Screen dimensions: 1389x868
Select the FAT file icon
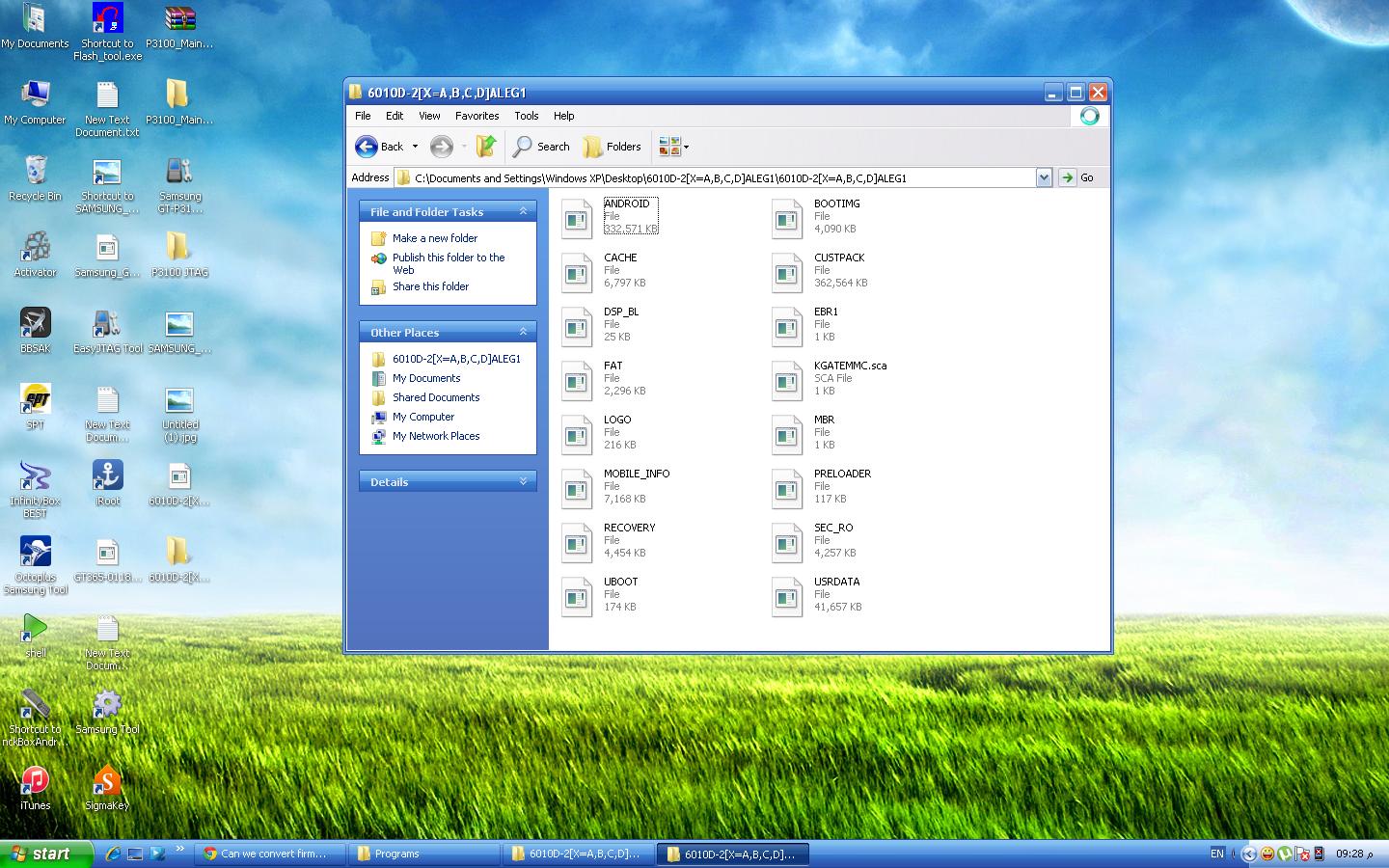(x=577, y=381)
